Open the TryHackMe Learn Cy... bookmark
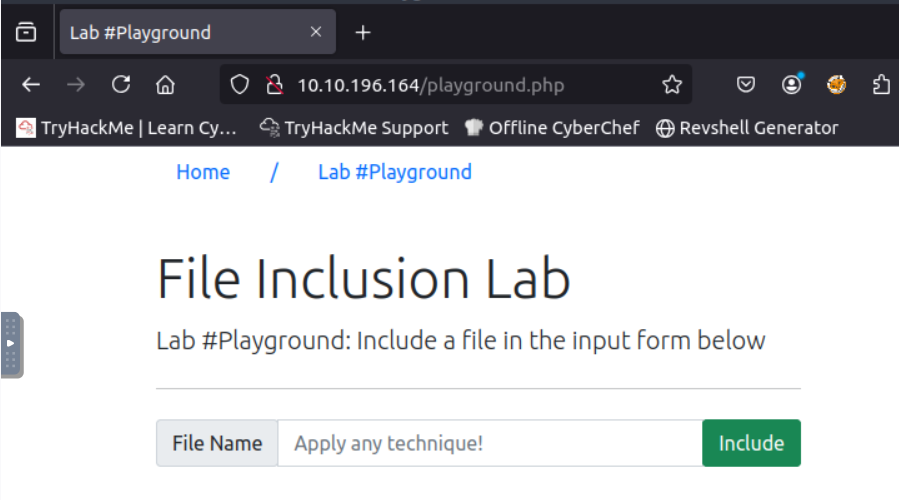The image size is (899, 500). [126, 128]
